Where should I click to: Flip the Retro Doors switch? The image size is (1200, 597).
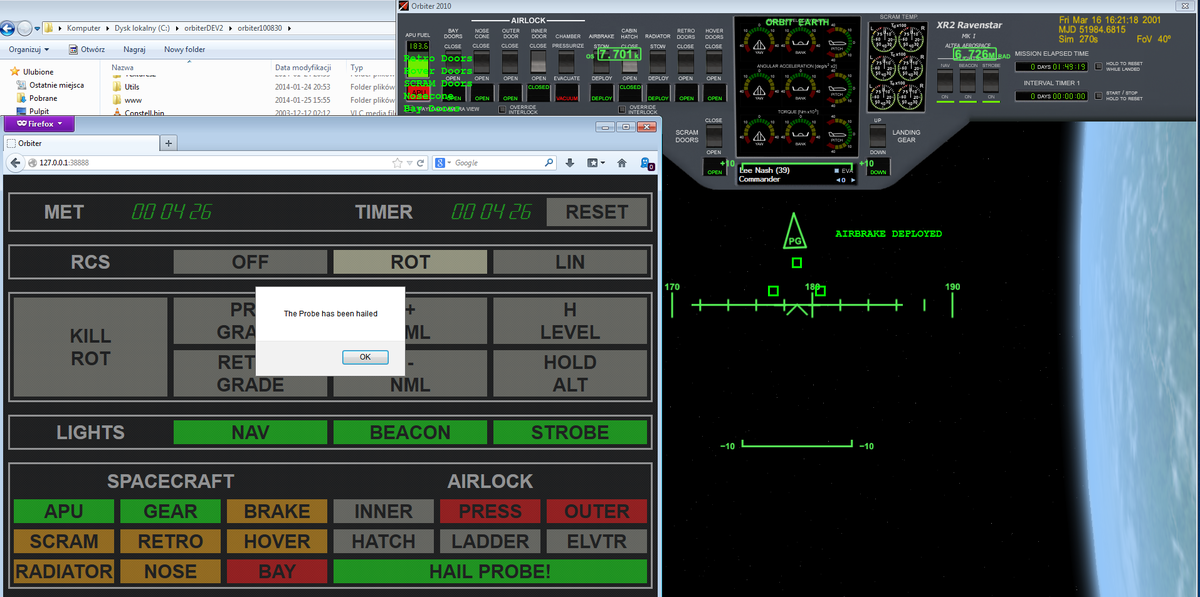(x=685, y=62)
